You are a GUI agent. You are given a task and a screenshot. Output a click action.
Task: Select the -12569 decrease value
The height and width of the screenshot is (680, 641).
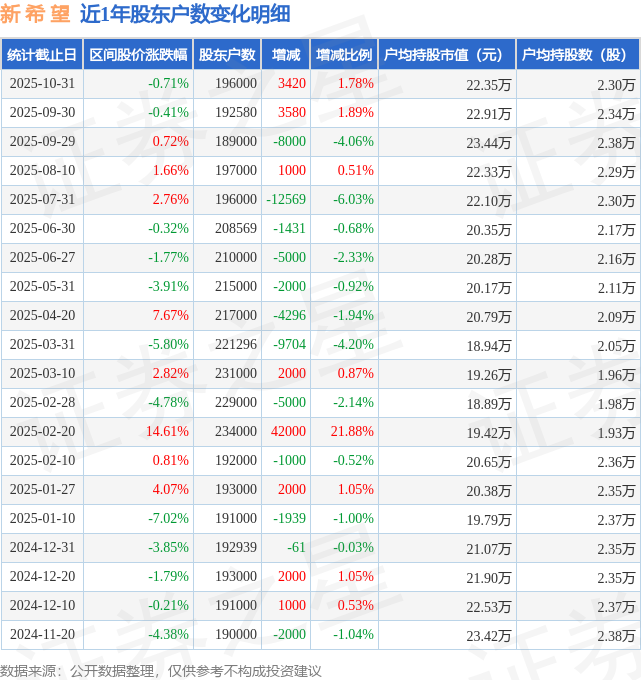pos(285,200)
